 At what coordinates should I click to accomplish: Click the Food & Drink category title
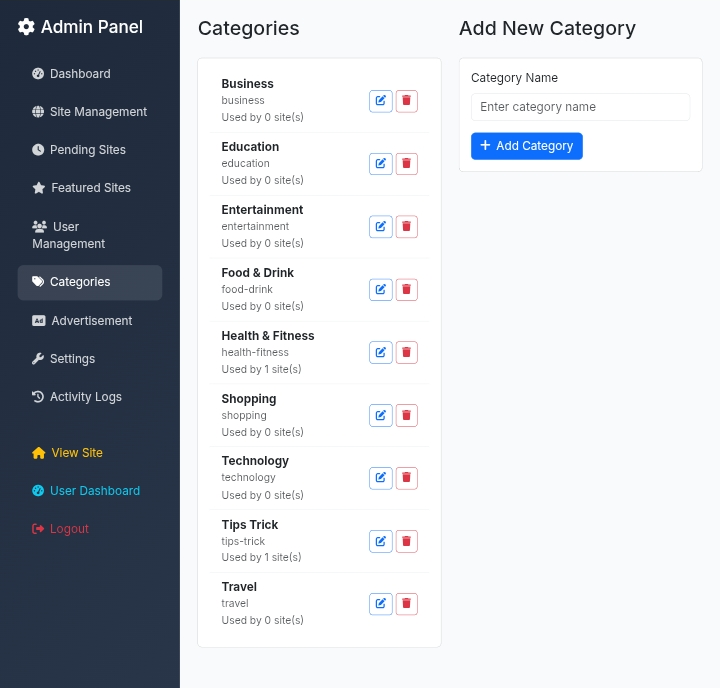click(x=258, y=272)
